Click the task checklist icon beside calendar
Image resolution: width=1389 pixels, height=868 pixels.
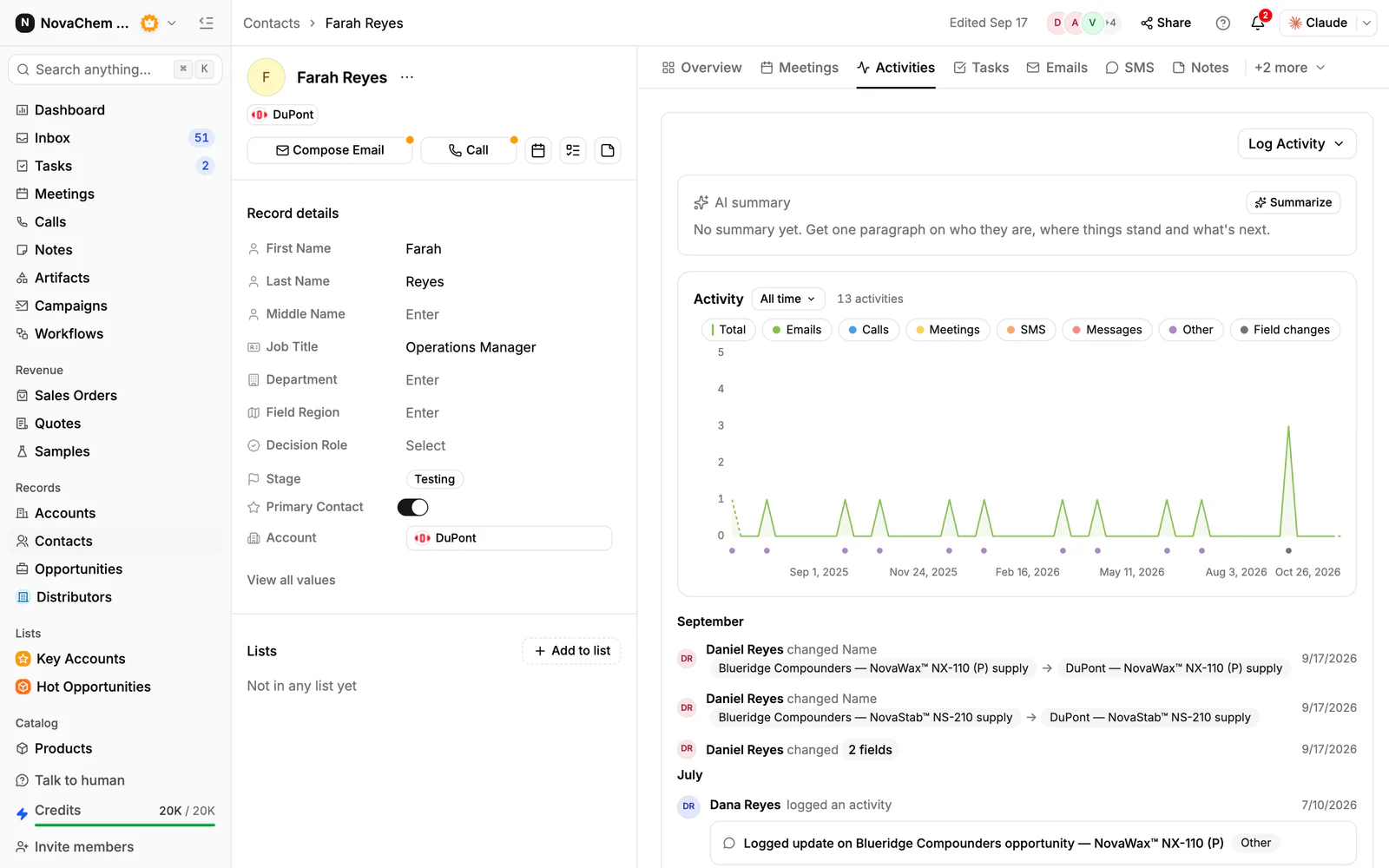tap(573, 150)
